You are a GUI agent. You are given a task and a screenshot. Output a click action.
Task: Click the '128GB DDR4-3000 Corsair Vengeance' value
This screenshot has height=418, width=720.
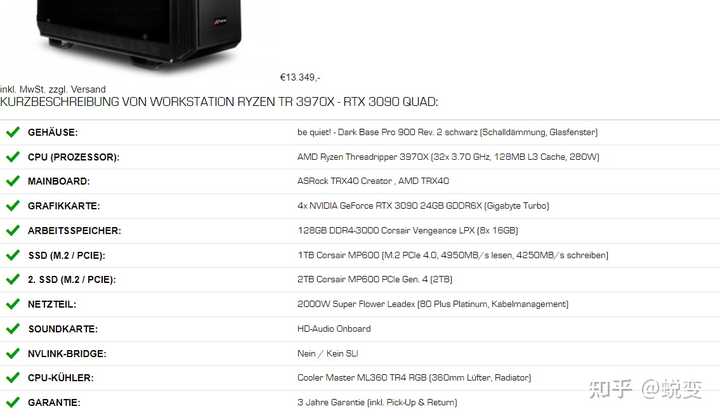408,231
